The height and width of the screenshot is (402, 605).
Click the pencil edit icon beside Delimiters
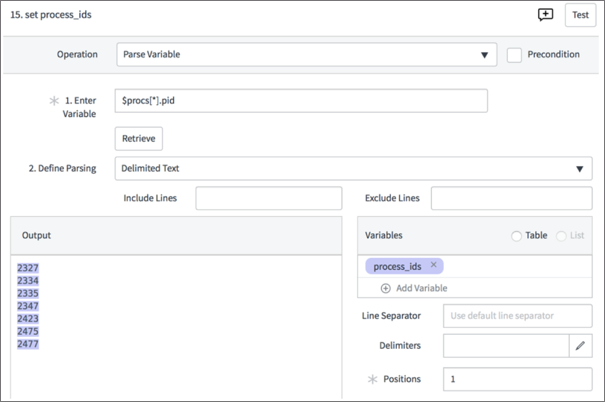click(580, 346)
